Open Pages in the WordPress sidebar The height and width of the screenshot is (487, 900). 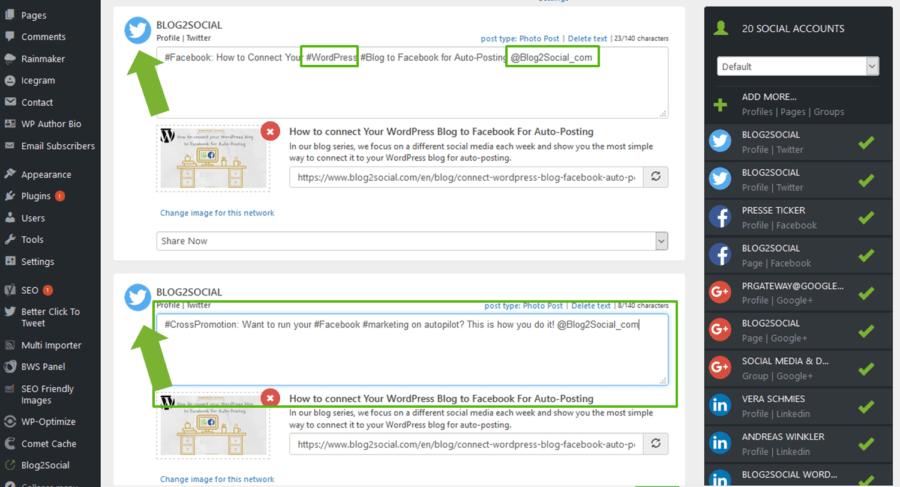tap(33, 16)
